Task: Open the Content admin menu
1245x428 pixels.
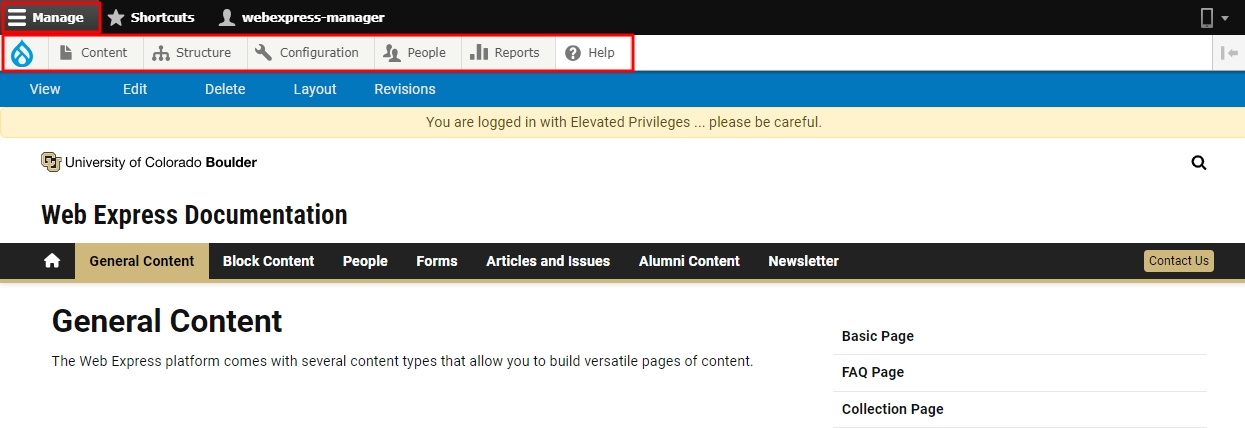Action: [94, 53]
